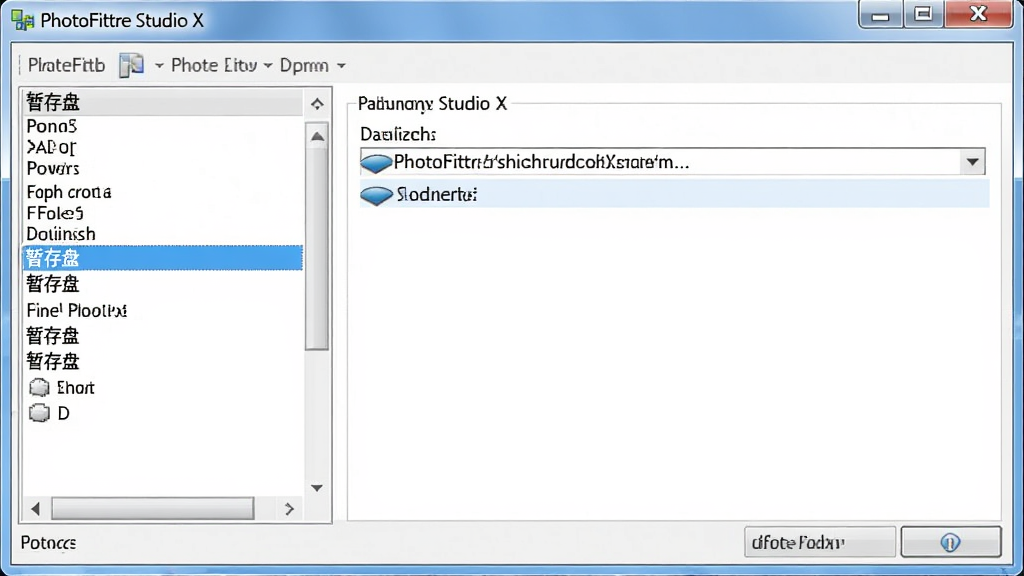Viewport: 1024px width, 576px height.
Task: Select the >AD or list item
Action: [x=51, y=147]
